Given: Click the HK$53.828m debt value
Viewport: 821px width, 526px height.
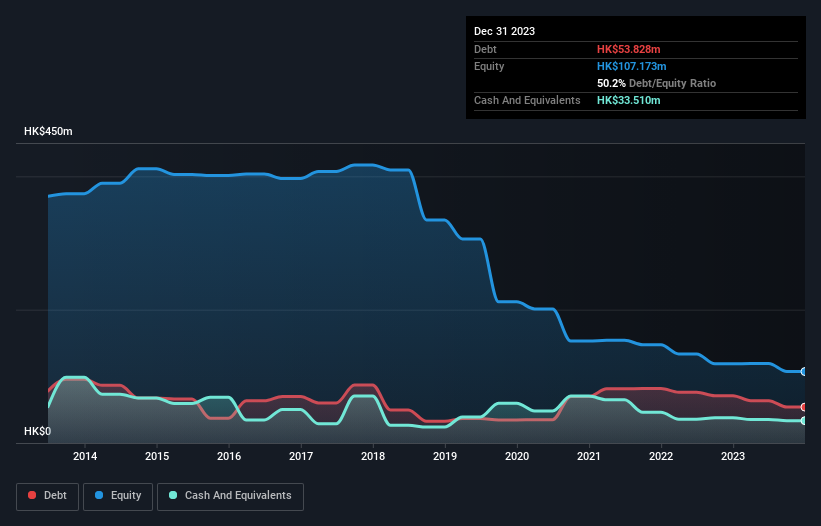Looking at the screenshot, I should [x=628, y=49].
